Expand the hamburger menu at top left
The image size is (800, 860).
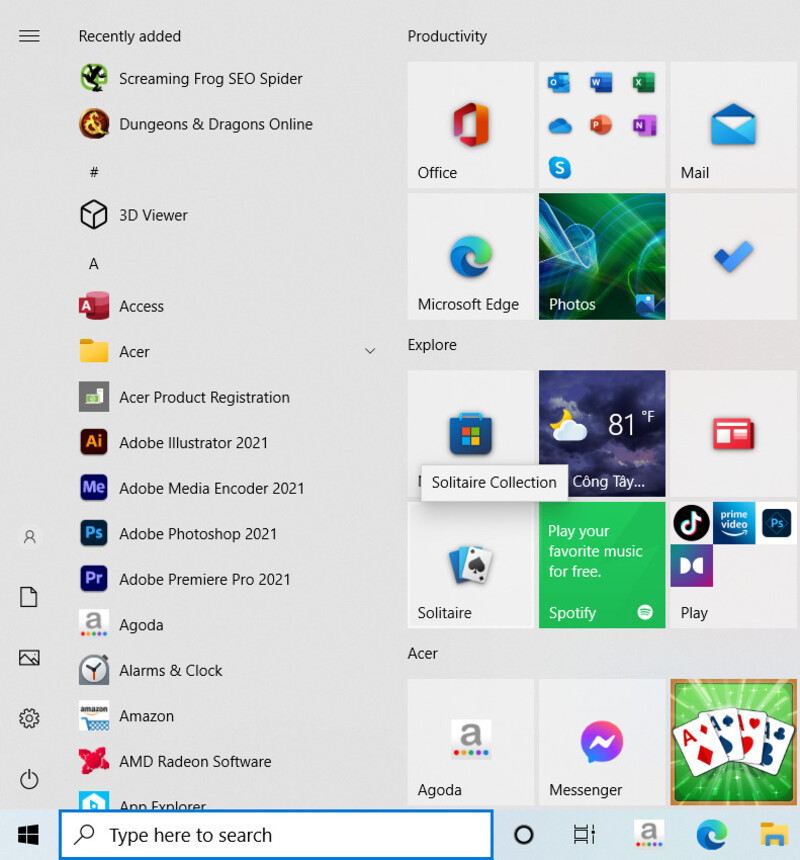(29, 36)
